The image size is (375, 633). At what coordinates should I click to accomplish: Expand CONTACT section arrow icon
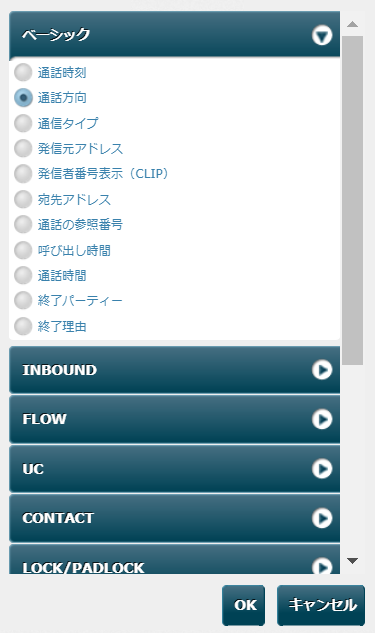(322, 518)
